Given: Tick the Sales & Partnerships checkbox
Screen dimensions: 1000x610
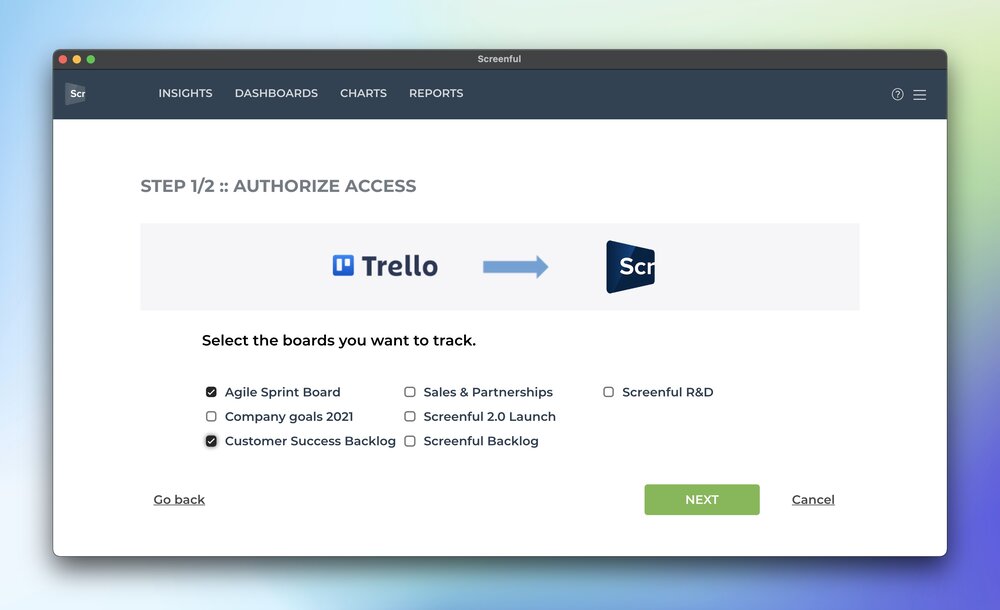Looking at the screenshot, I should (410, 392).
